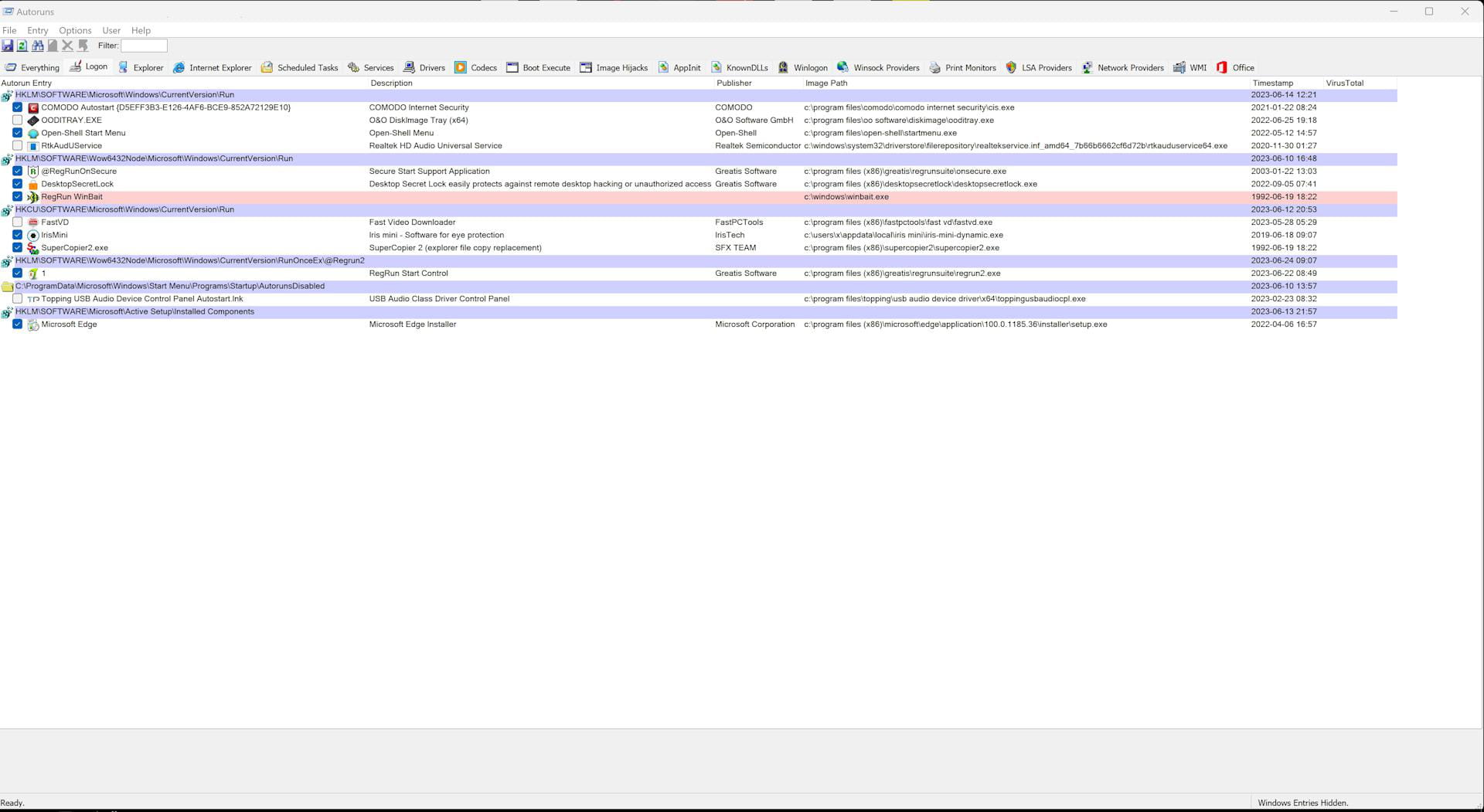This screenshot has height=812, width=1484.
Task: Open the File menu
Action: tap(9, 30)
